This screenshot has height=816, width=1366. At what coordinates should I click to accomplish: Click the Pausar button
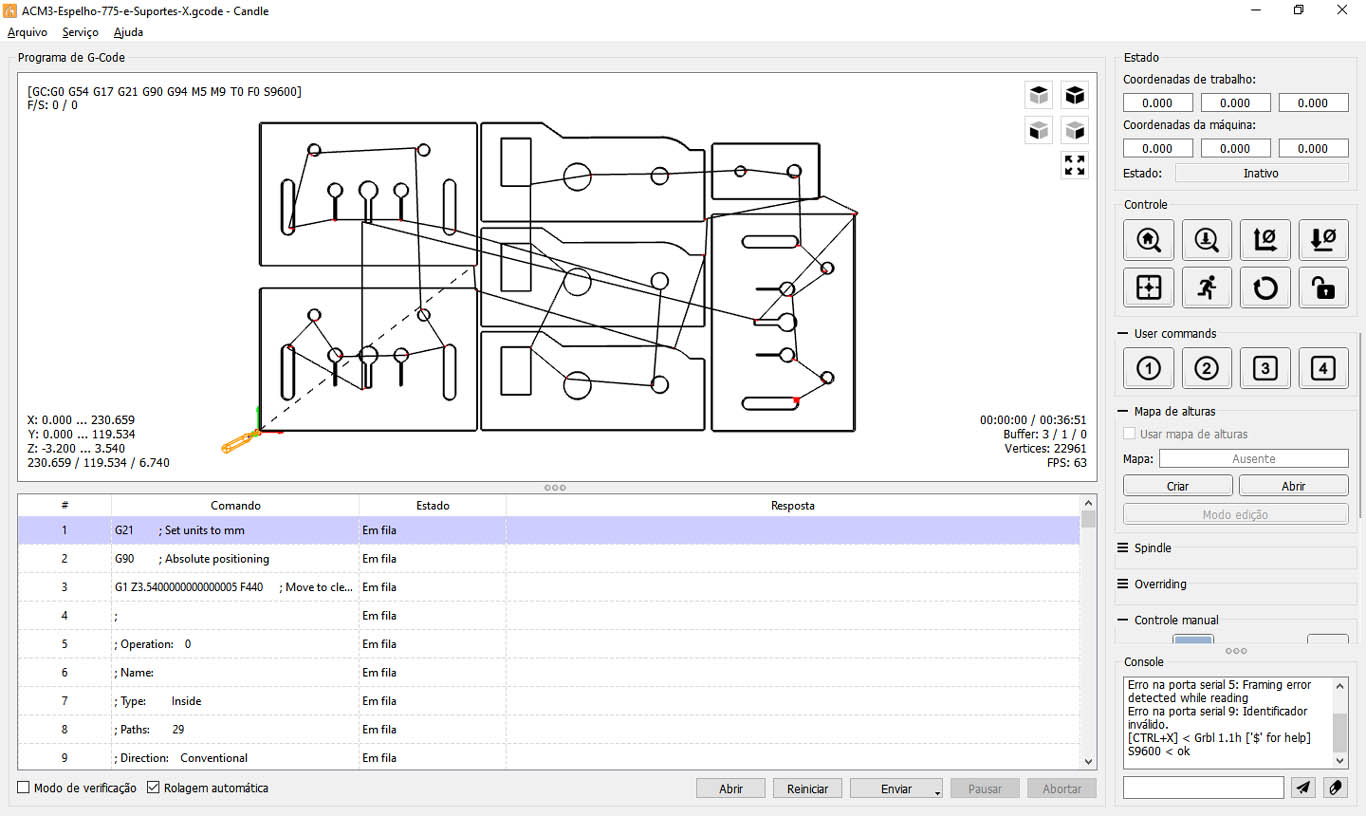[x=985, y=789]
